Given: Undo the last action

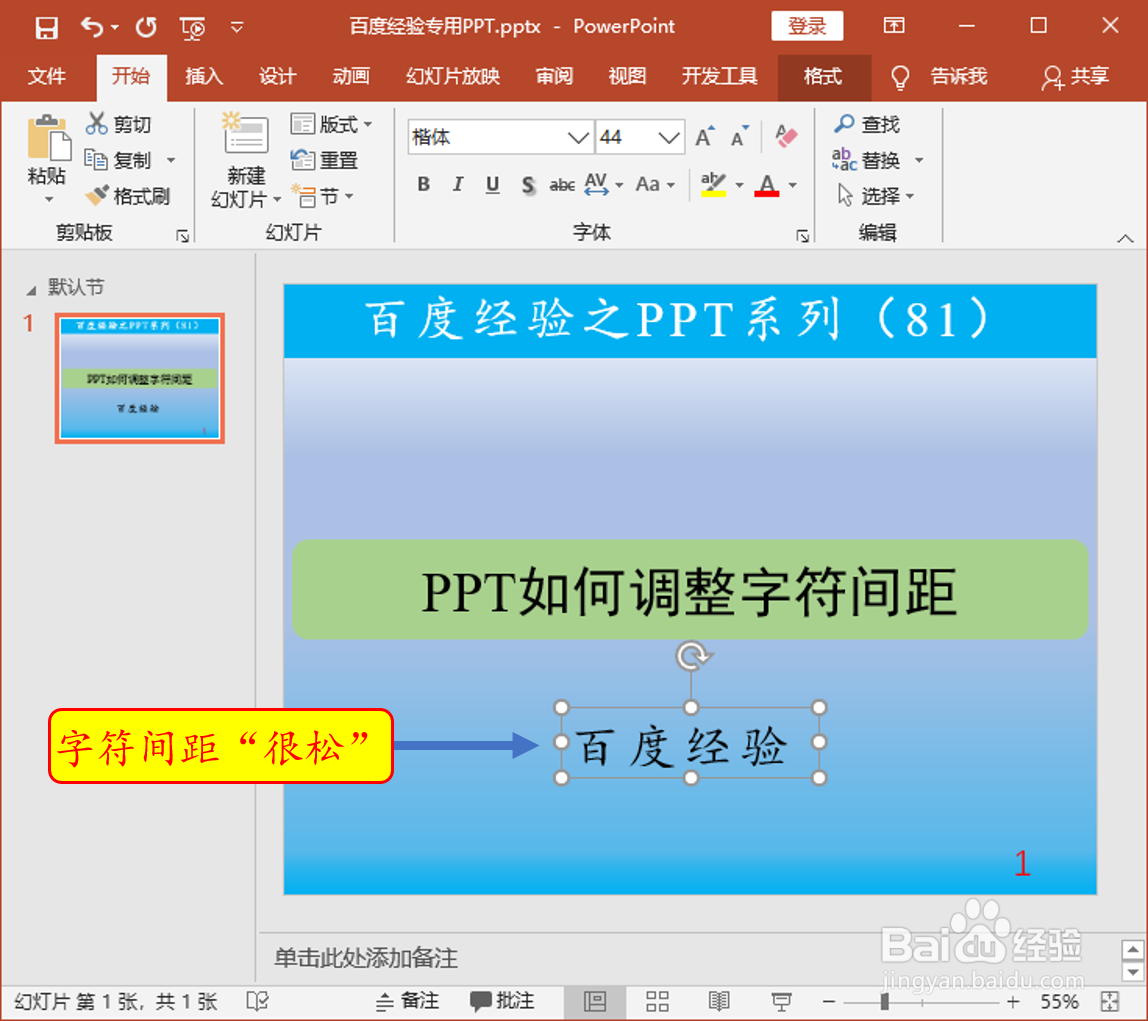Looking at the screenshot, I should (x=92, y=28).
